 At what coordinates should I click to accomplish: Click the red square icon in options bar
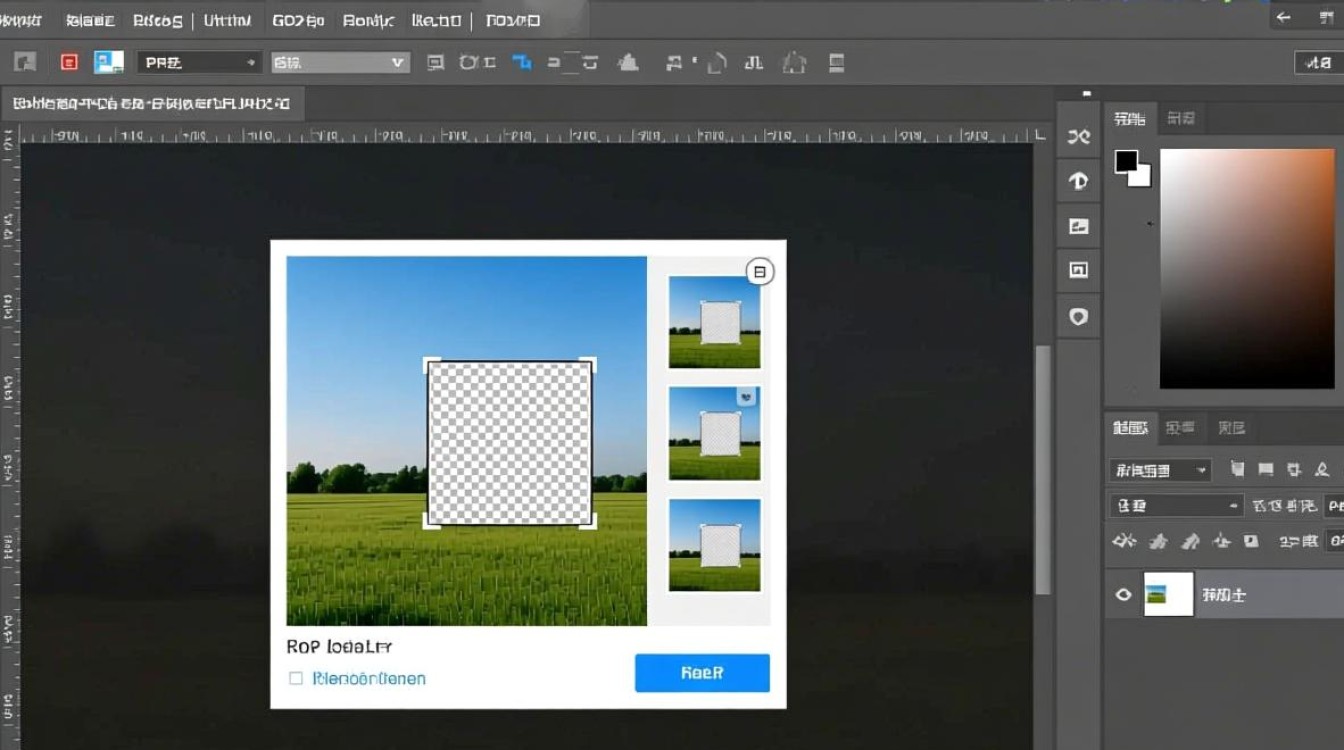(69, 62)
